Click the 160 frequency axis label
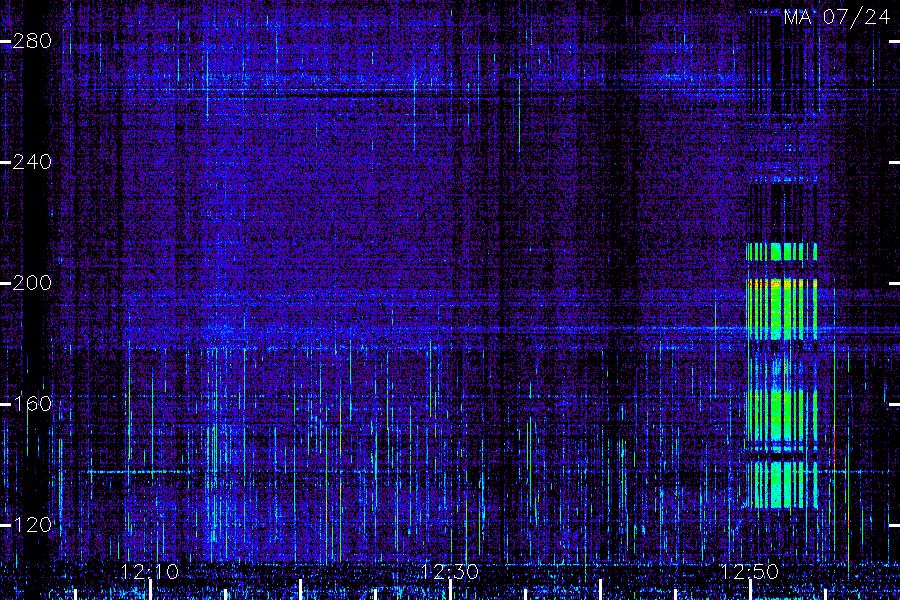 tap(32, 404)
